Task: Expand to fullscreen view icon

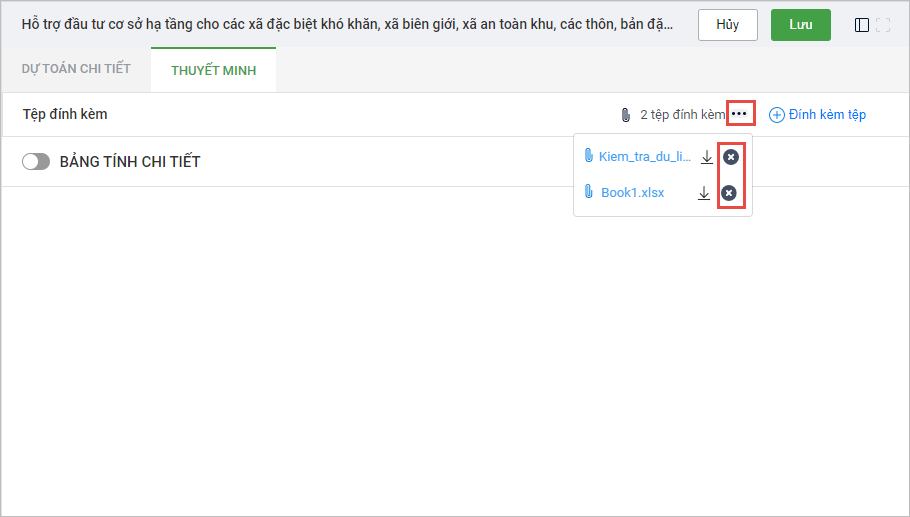Action: coord(883,25)
